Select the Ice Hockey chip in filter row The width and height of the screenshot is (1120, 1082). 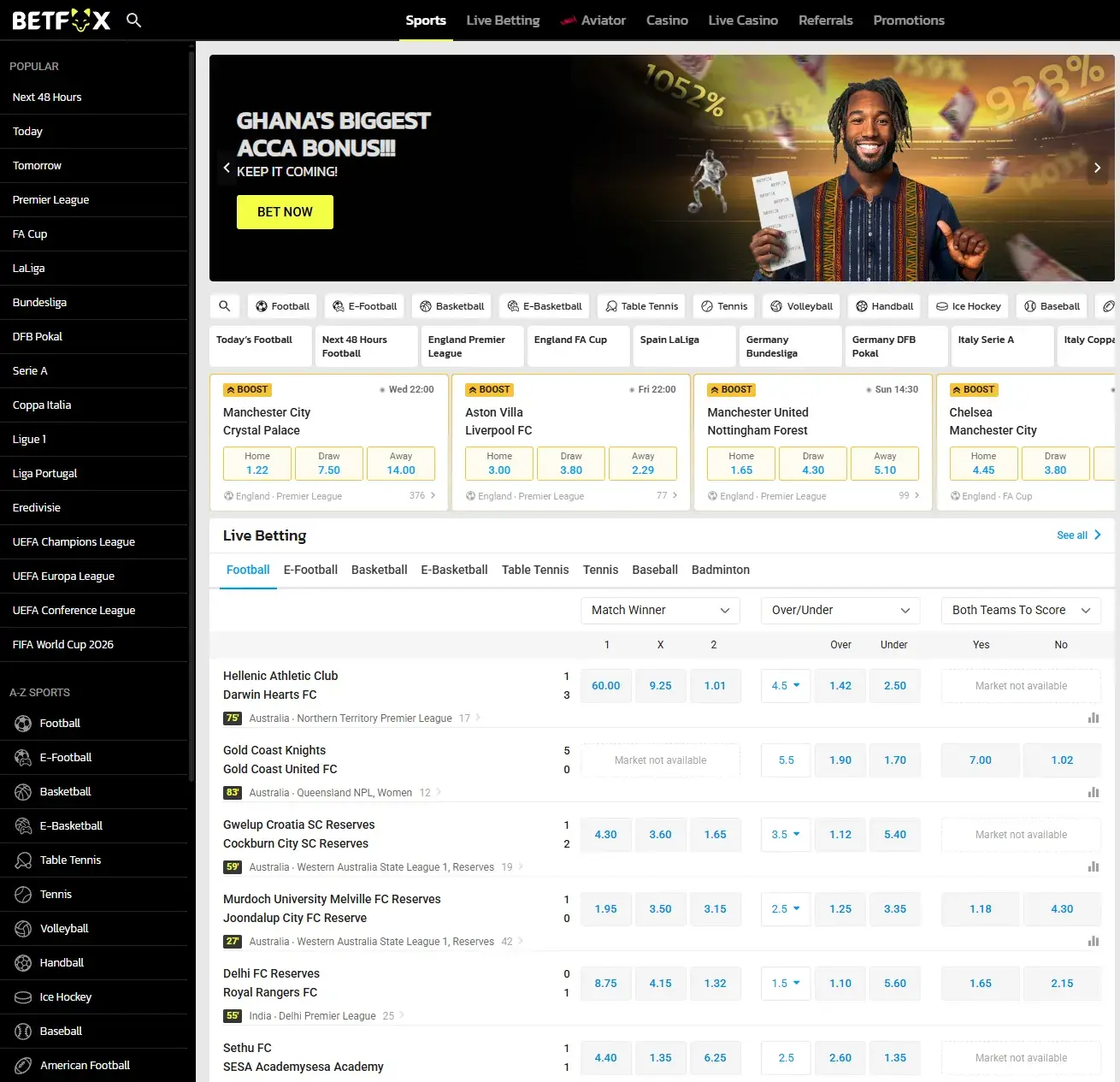pos(969,306)
